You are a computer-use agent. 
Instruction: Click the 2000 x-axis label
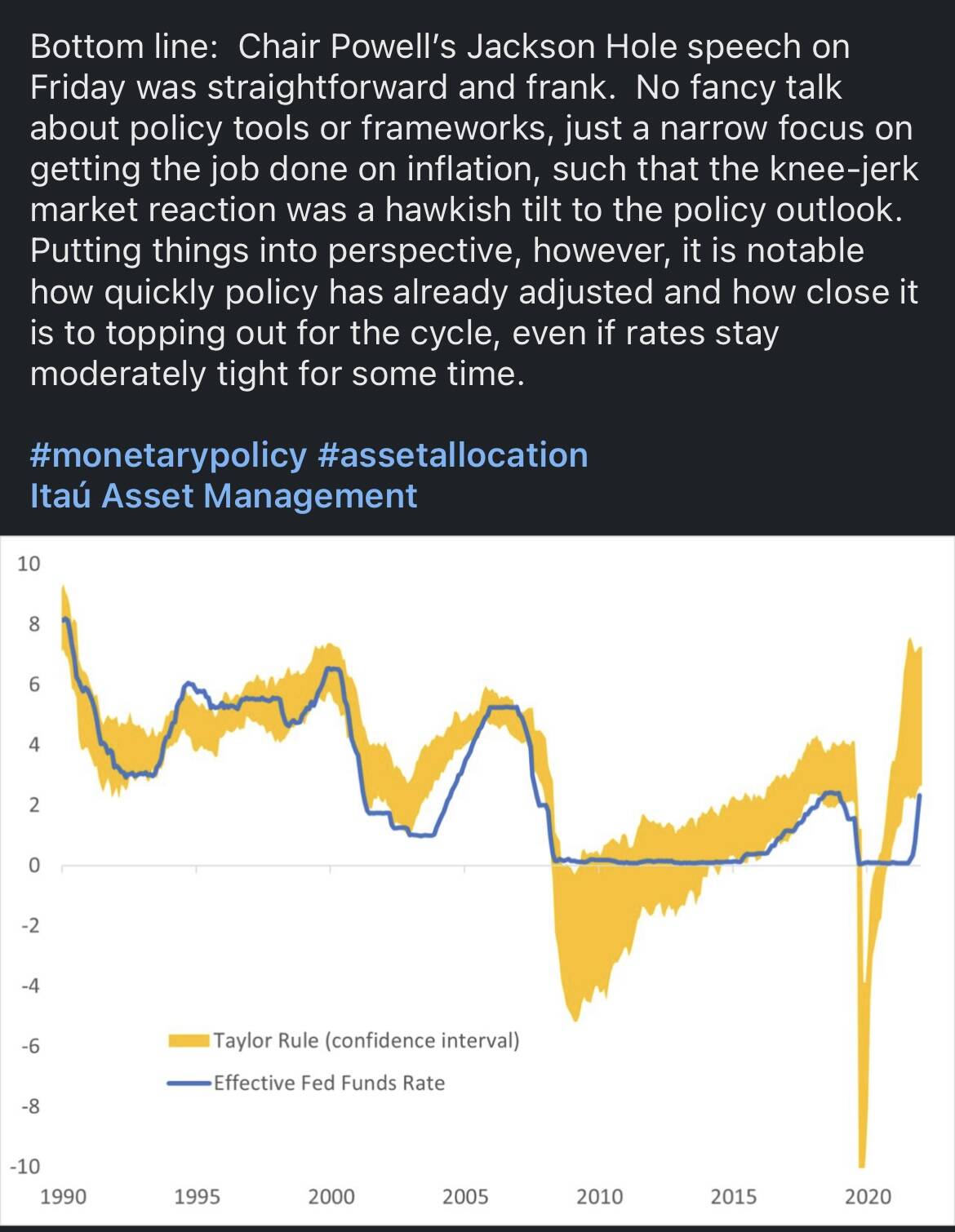click(331, 1197)
